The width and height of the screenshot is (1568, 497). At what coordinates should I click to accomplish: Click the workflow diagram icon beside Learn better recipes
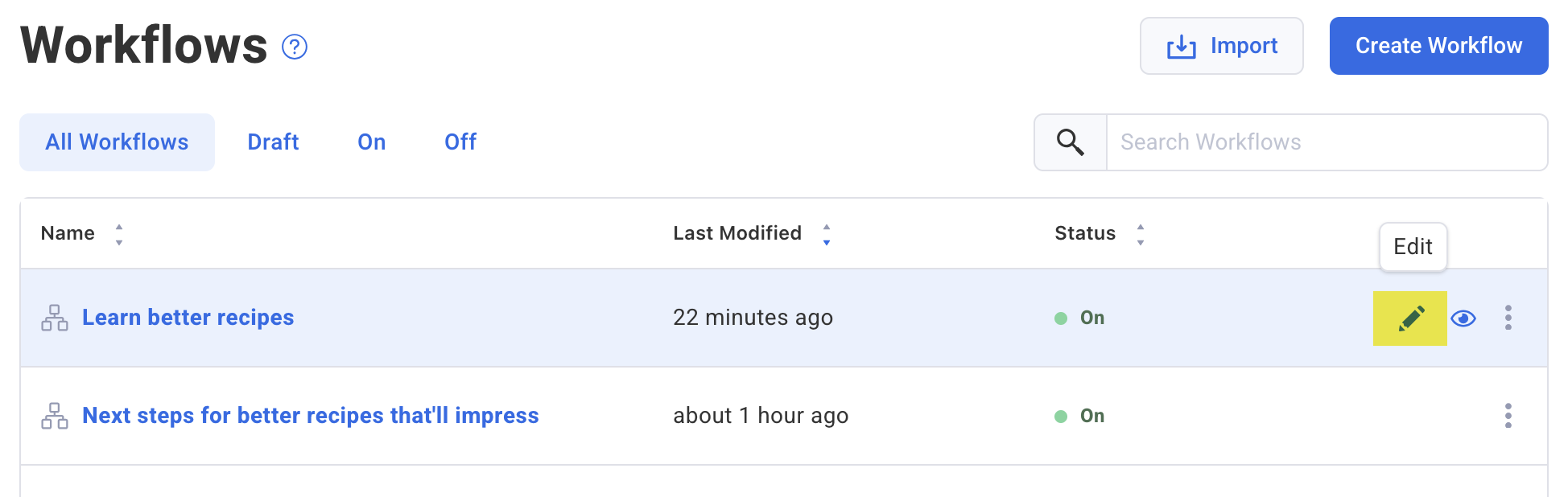pos(54,318)
